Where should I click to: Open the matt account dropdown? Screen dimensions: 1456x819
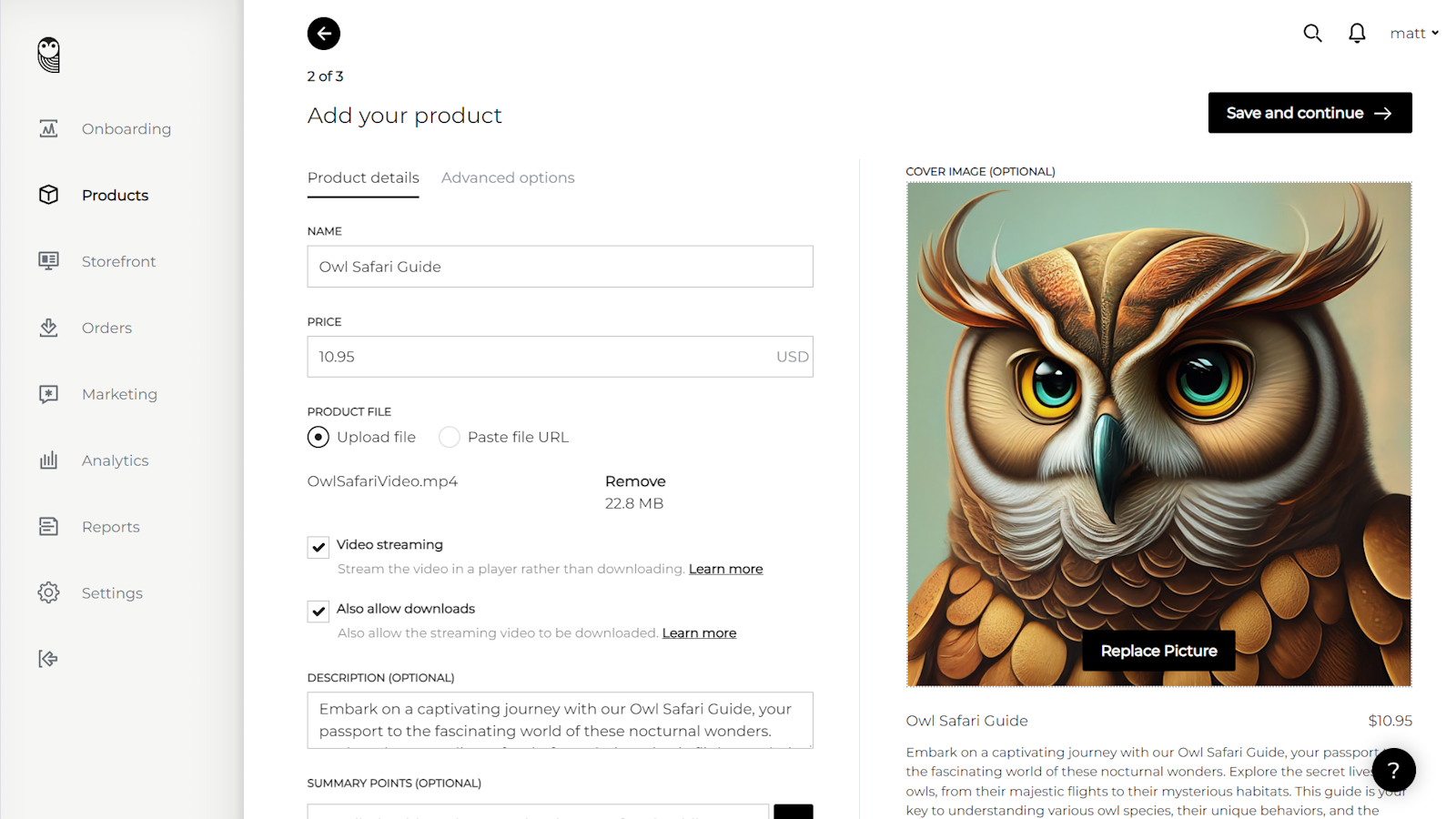click(x=1413, y=33)
